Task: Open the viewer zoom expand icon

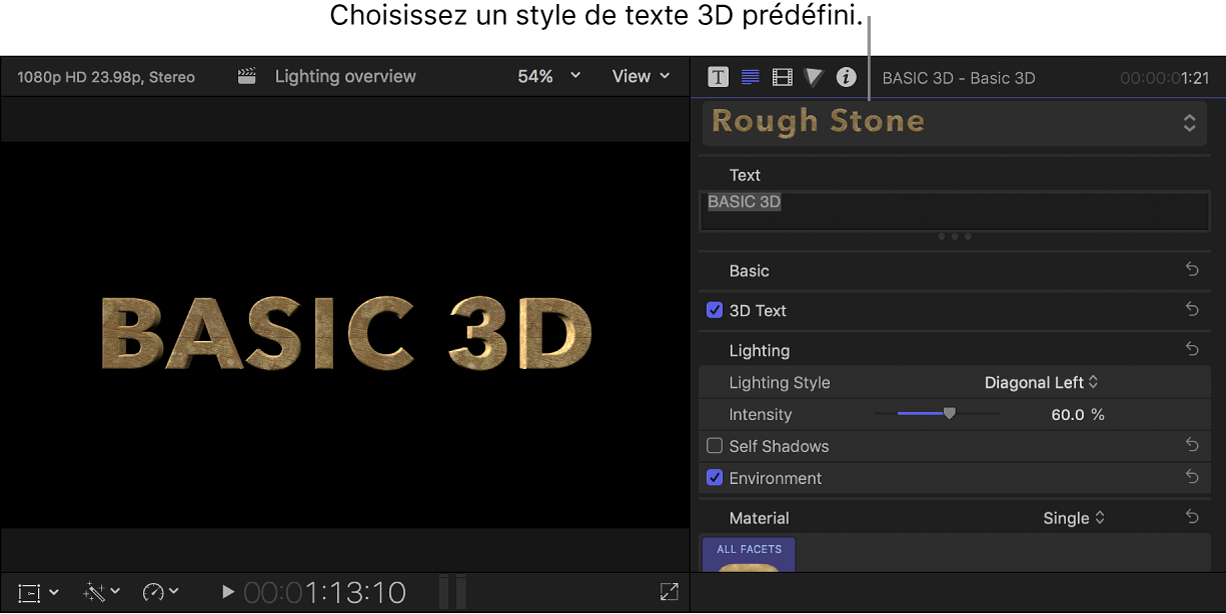Action: click(x=668, y=591)
